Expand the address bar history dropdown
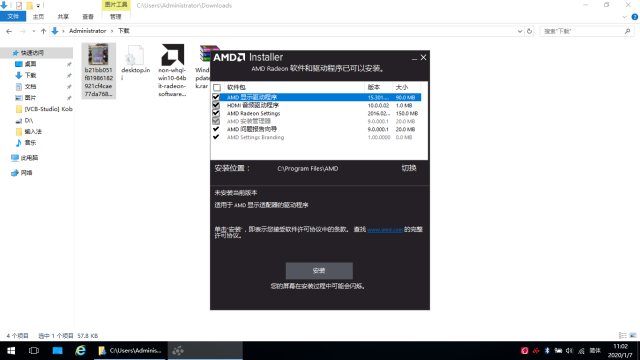 520,31
